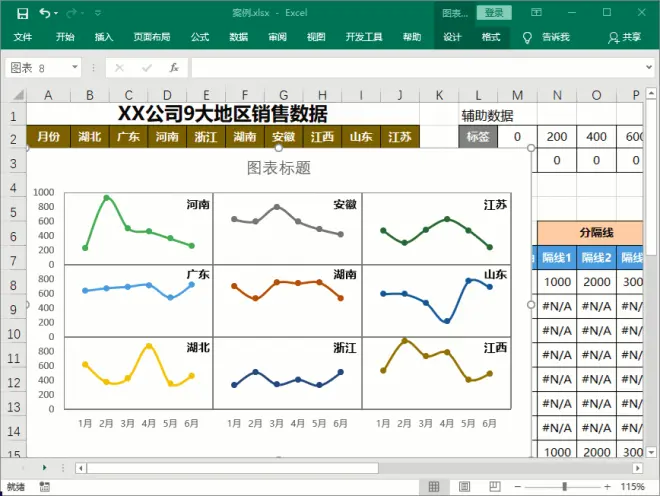
Task: Switch to the 插入 ribbon tab
Action: click(x=104, y=37)
